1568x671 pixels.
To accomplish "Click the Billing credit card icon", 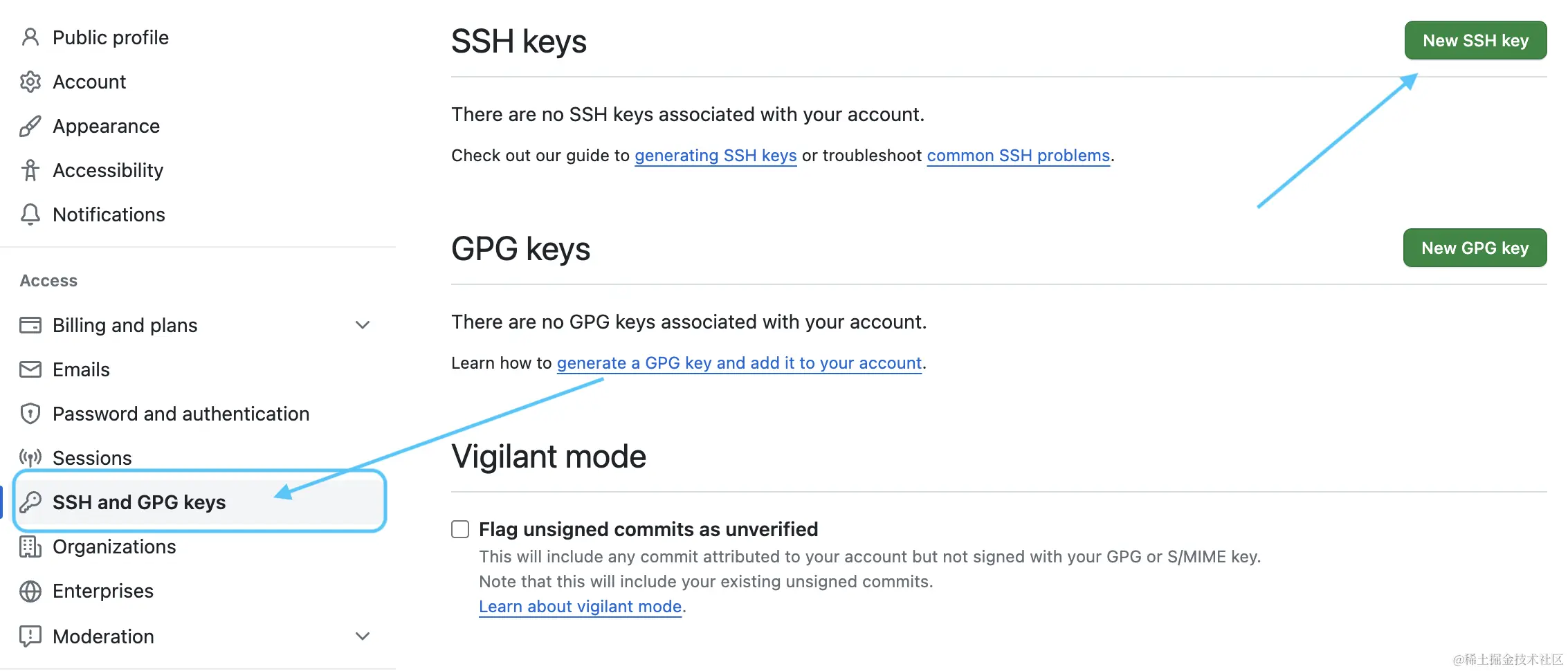I will [x=30, y=325].
